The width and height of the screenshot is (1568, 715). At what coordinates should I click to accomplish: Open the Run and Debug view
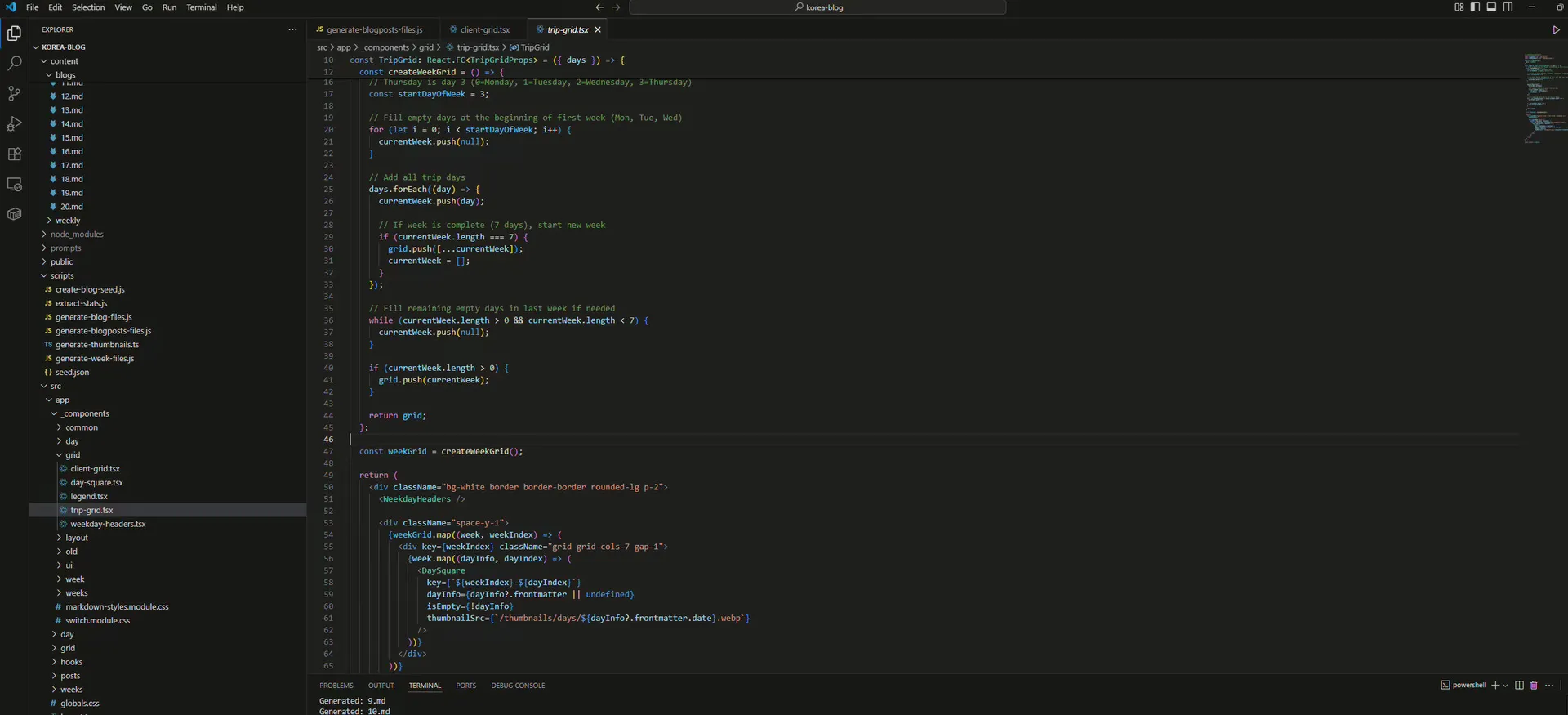14,123
